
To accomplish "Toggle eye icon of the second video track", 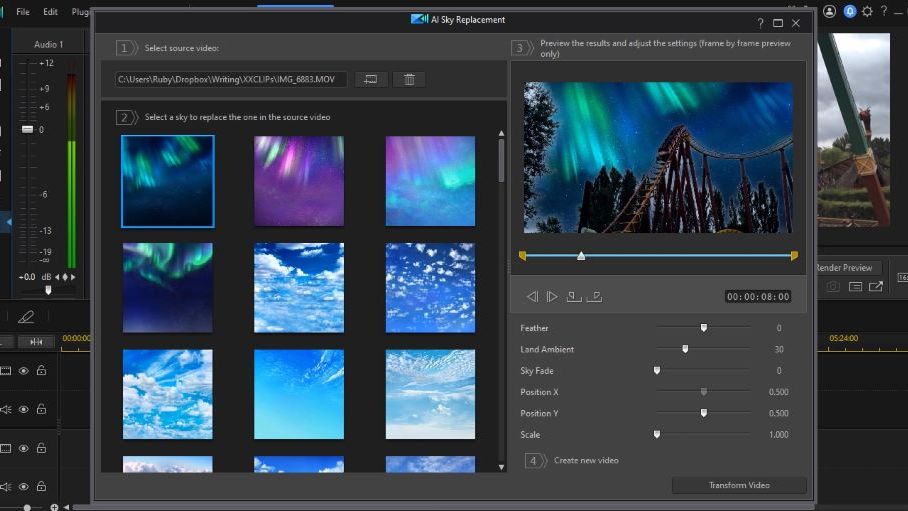I will click(x=24, y=448).
